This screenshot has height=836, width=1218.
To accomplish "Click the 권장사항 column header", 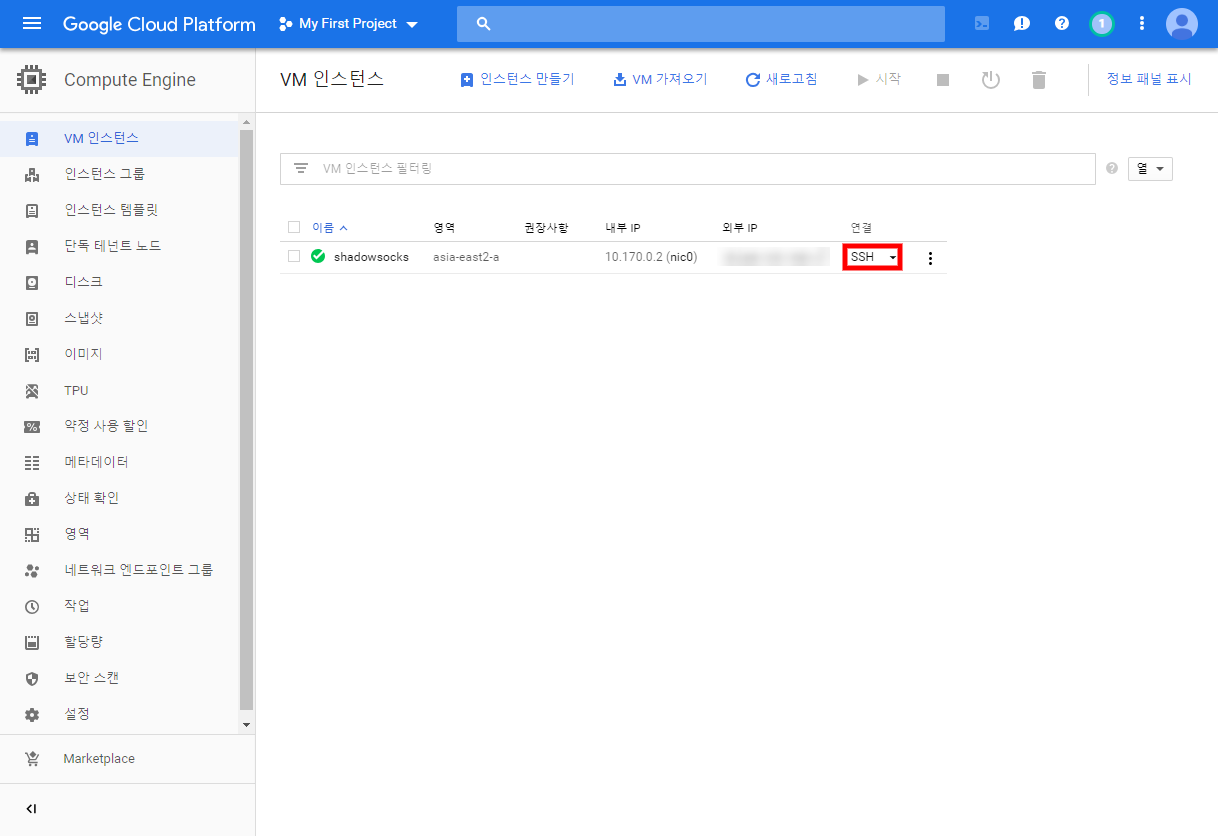I will (x=546, y=228).
